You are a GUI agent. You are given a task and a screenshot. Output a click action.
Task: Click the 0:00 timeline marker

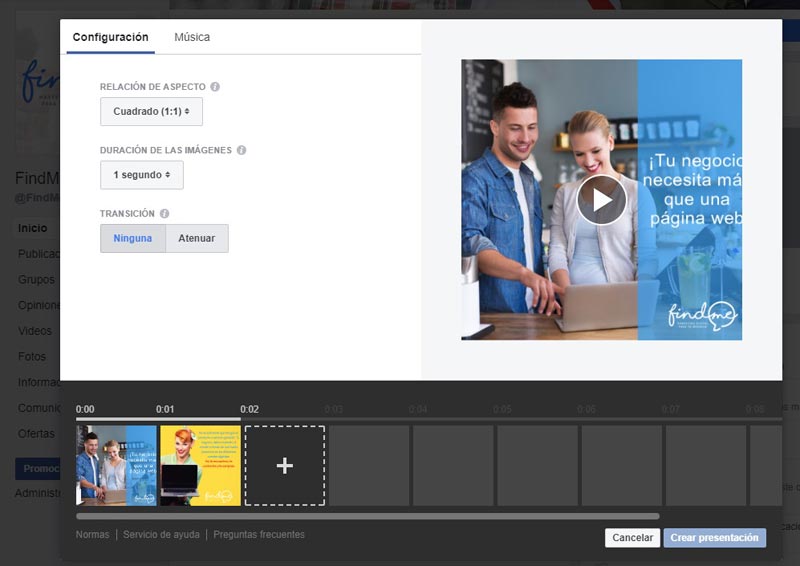point(85,409)
